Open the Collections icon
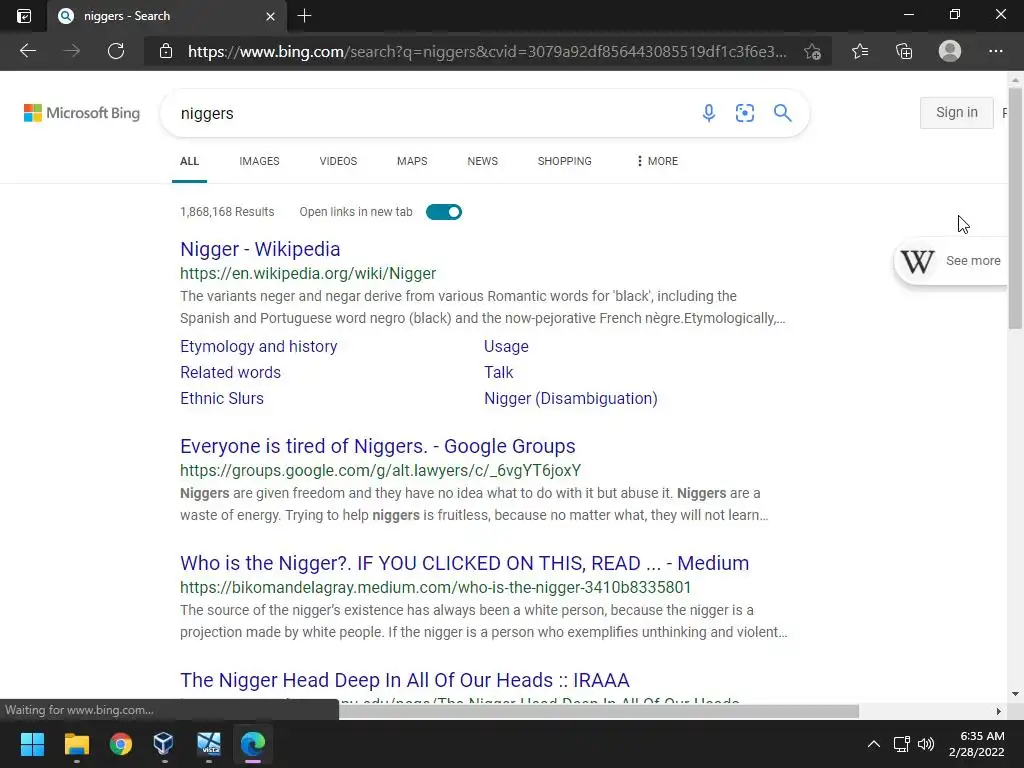The height and width of the screenshot is (768, 1024). pos(904,51)
